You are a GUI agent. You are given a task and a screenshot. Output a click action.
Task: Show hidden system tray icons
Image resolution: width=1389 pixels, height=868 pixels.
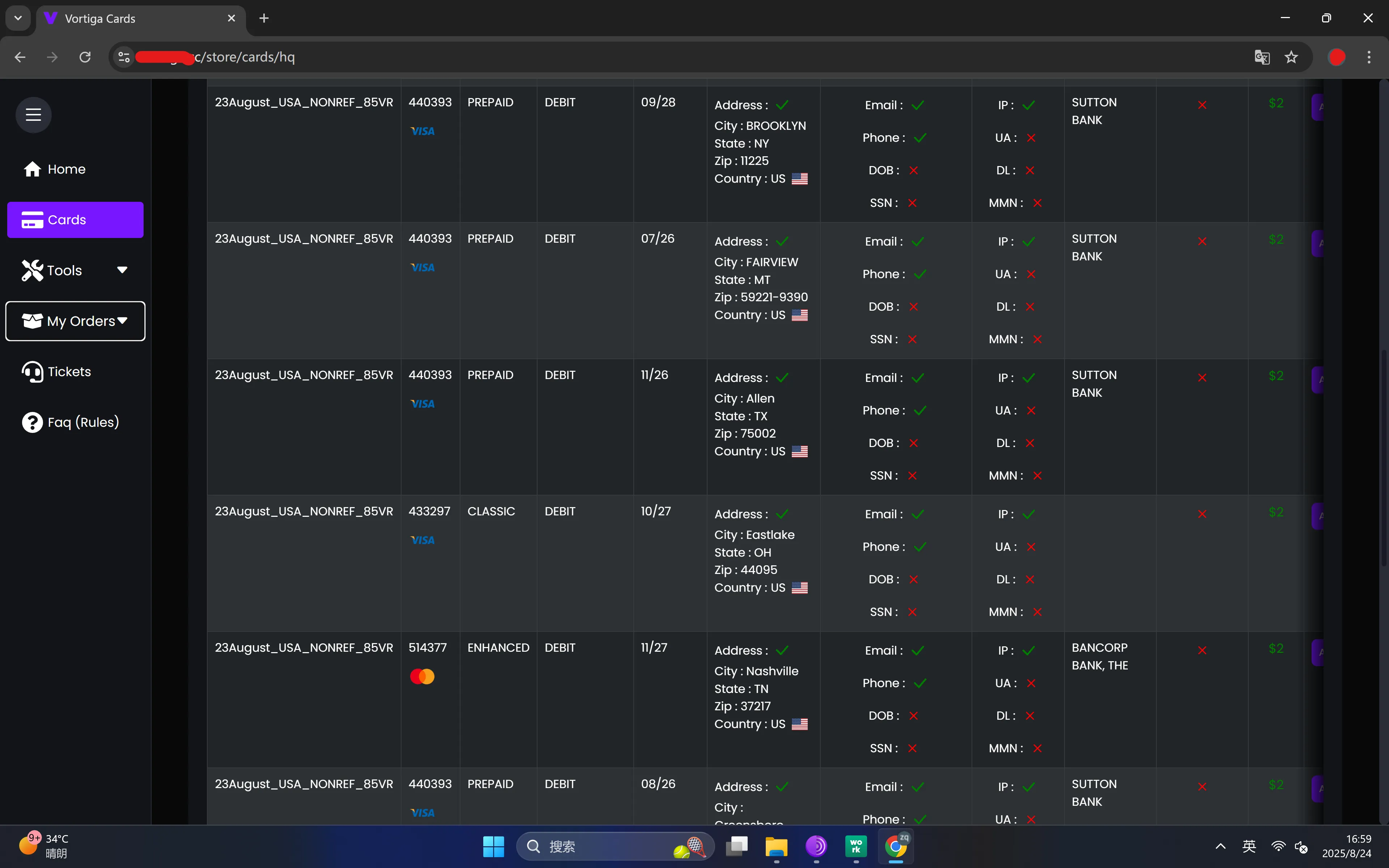click(1221, 846)
